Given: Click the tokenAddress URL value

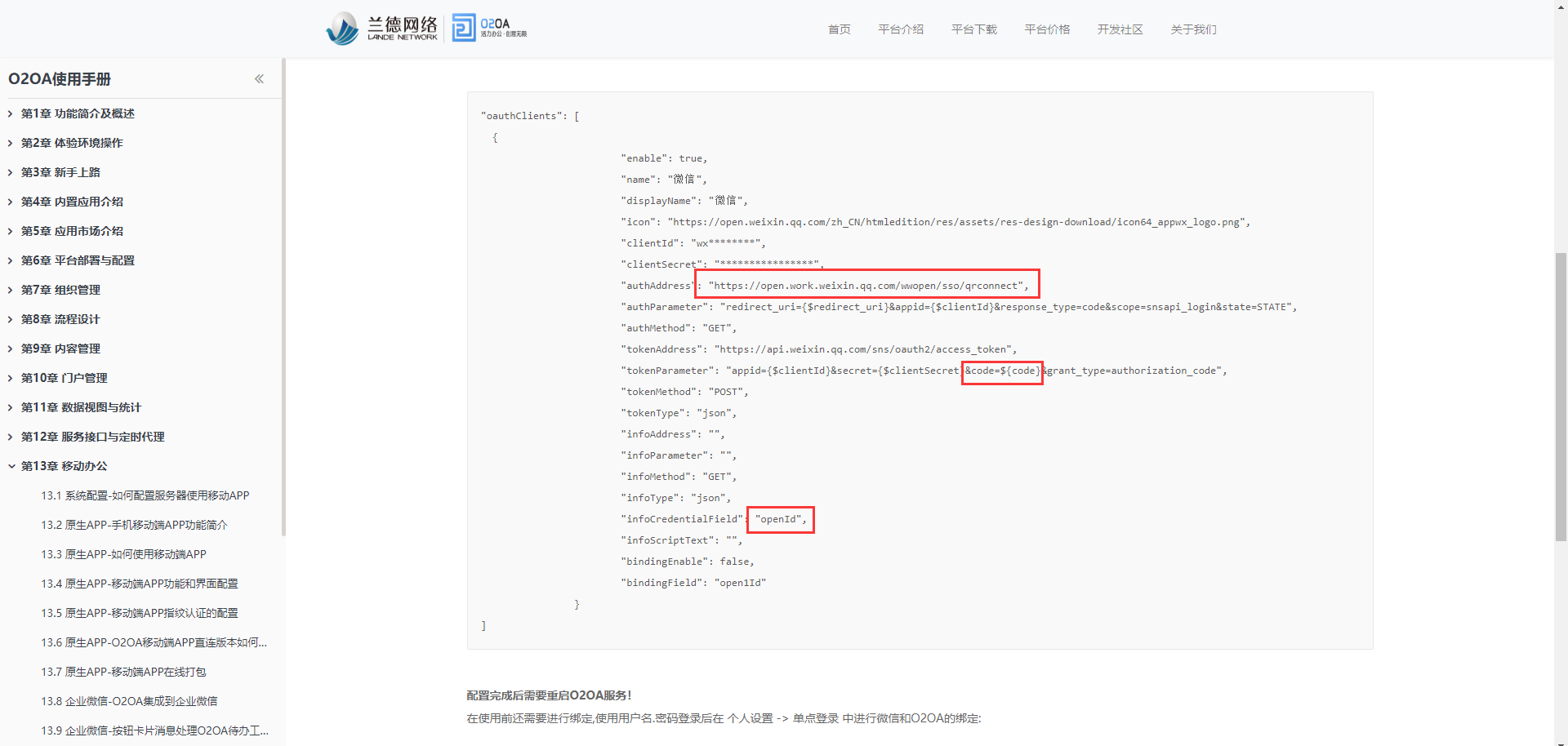Looking at the screenshot, I should pyautogui.click(x=865, y=349).
